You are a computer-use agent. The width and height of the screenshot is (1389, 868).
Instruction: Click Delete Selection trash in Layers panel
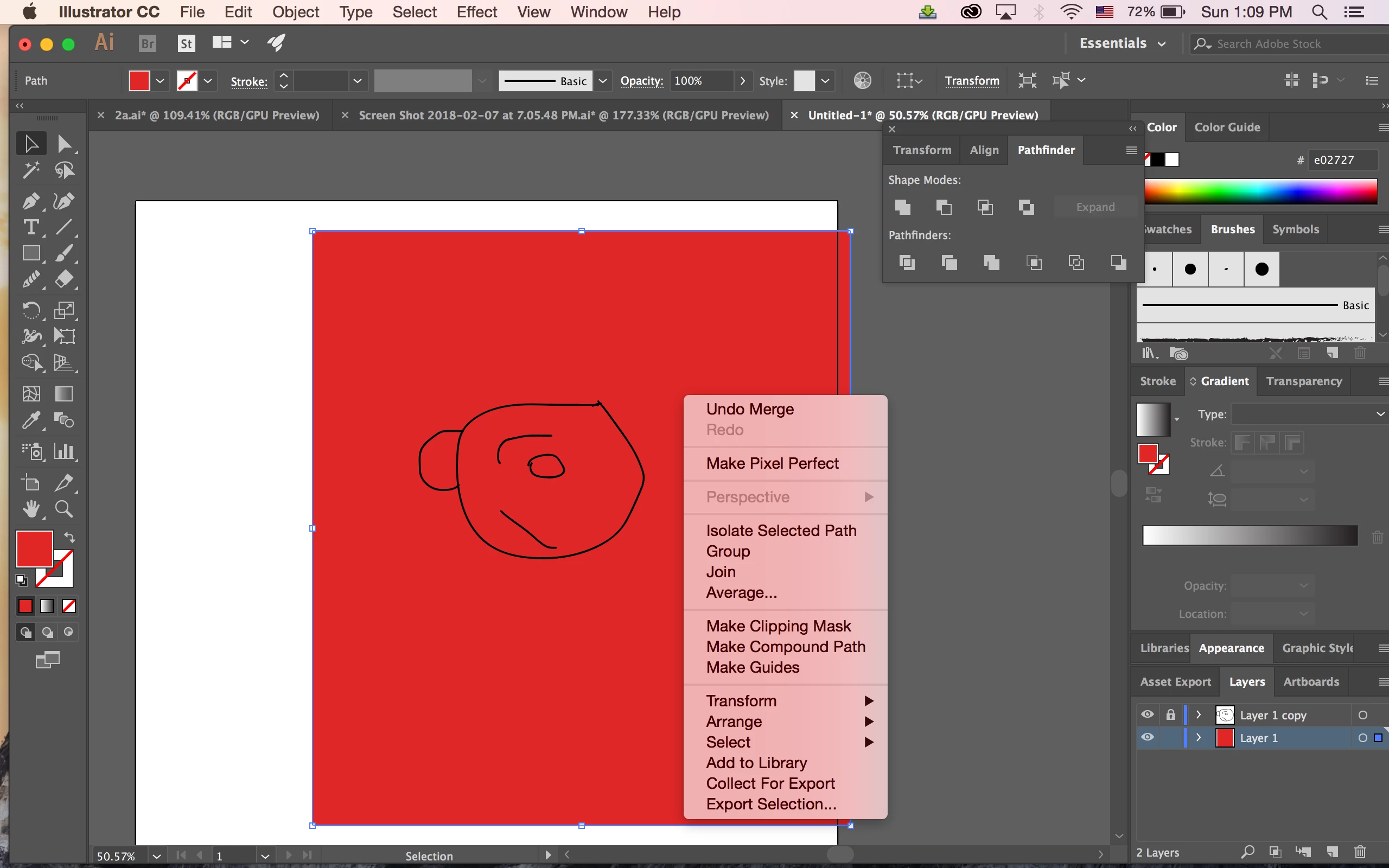click(x=1360, y=852)
